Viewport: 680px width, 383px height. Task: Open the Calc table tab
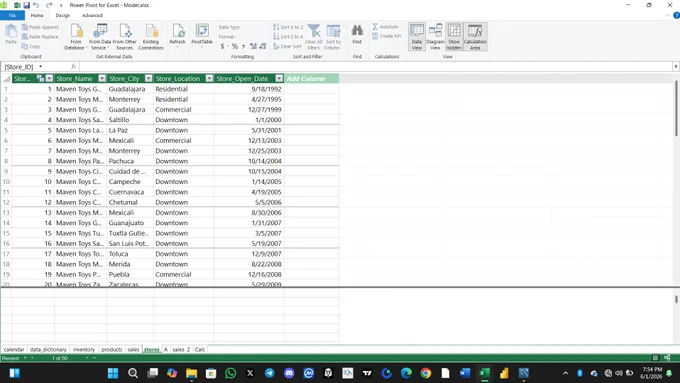(x=200, y=350)
